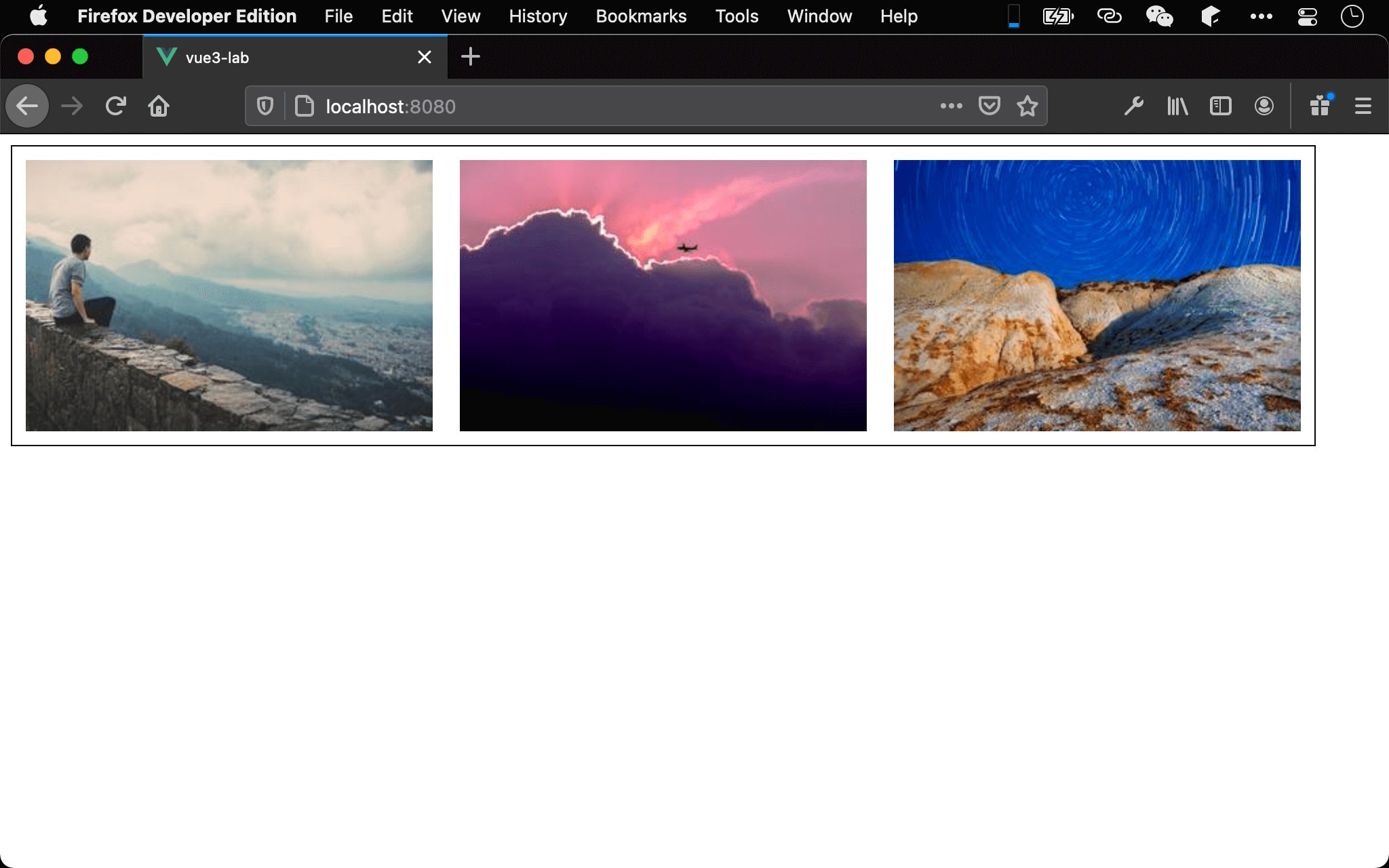
Task: Open the hamburger application menu
Action: coord(1363,106)
